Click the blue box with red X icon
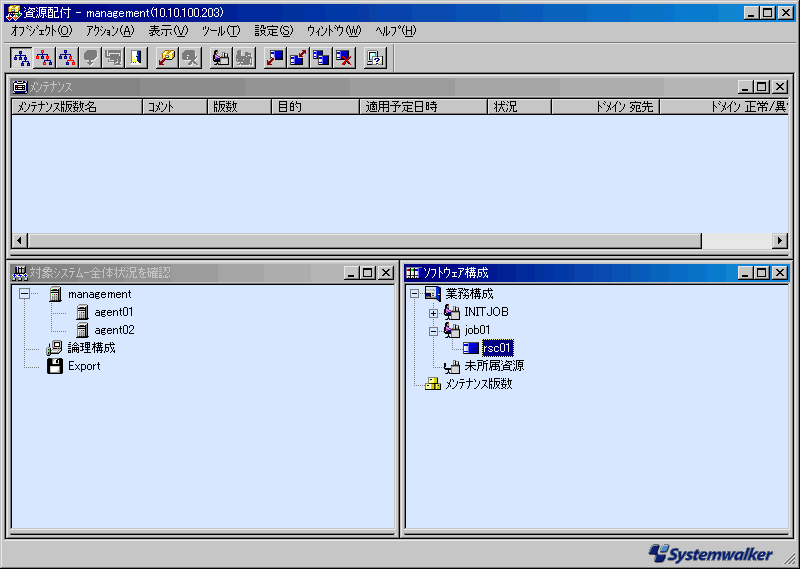This screenshot has height=569, width=800. pyautogui.click(x=344, y=58)
